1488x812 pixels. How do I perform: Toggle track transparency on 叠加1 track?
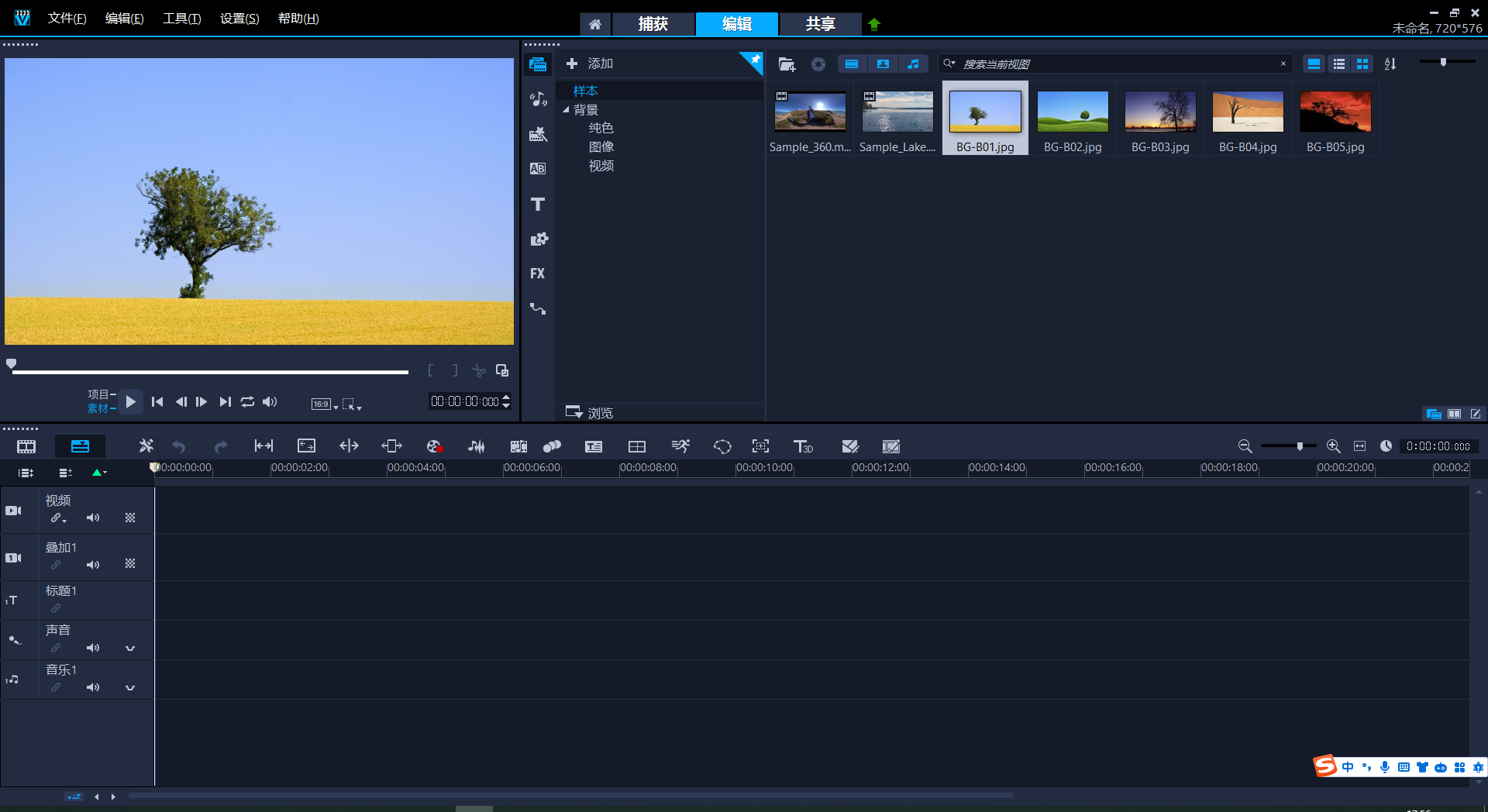(130, 564)
